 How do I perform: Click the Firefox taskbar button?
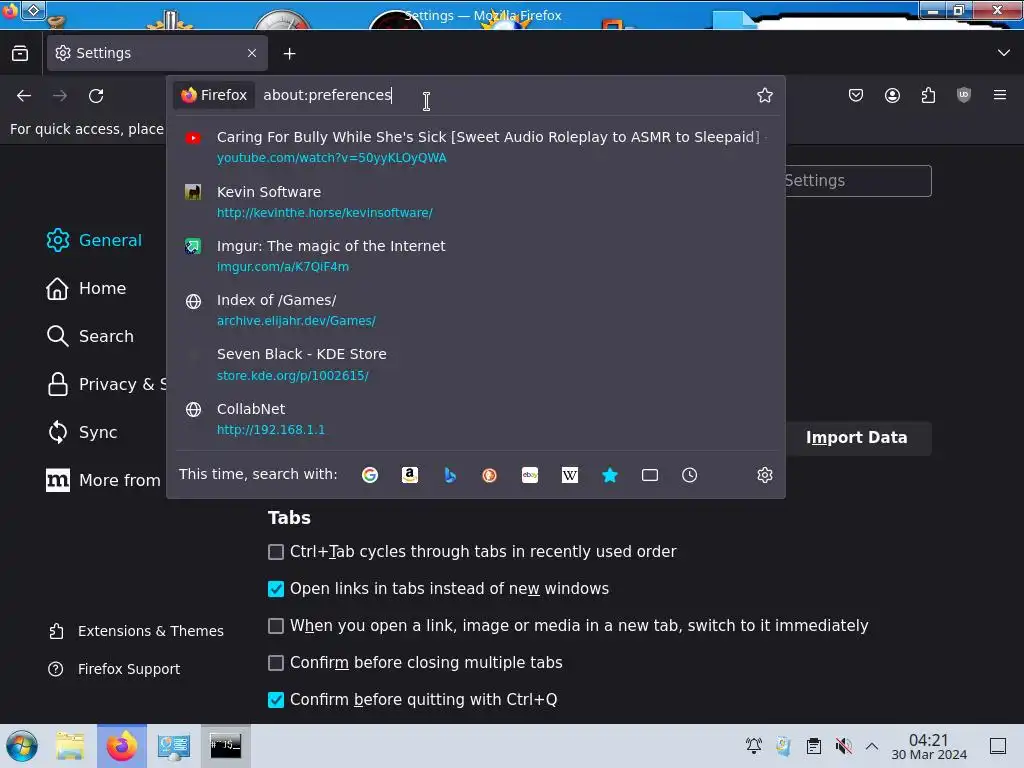(x=121, y=746)
